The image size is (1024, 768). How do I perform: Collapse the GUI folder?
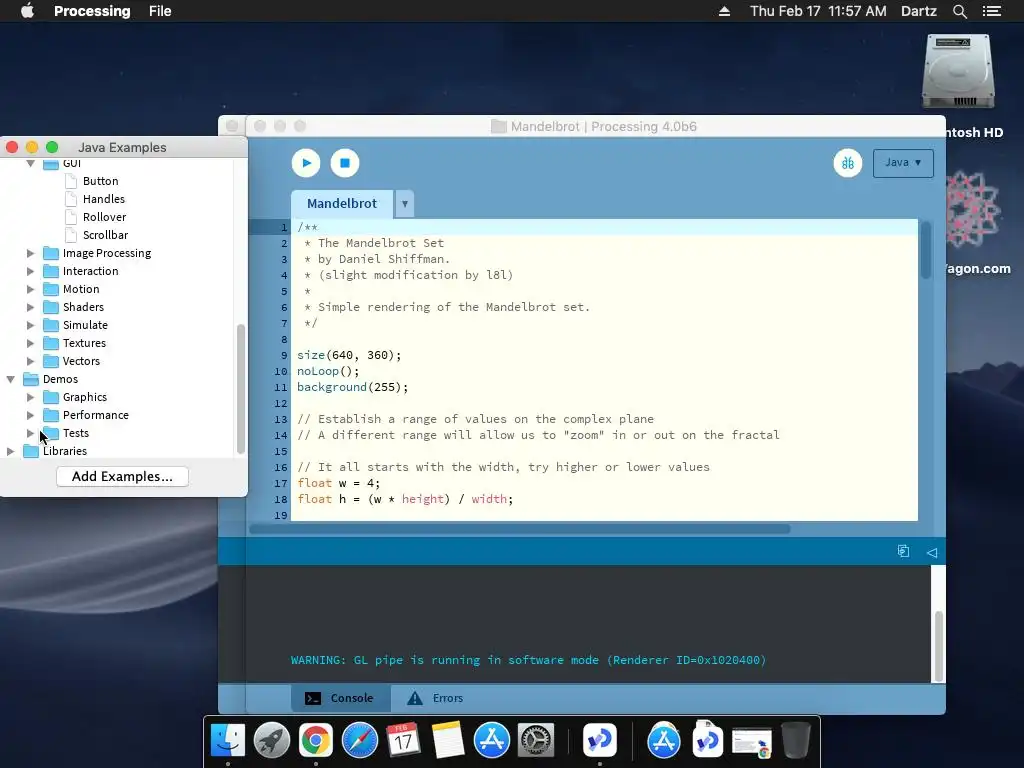[31, 163]
